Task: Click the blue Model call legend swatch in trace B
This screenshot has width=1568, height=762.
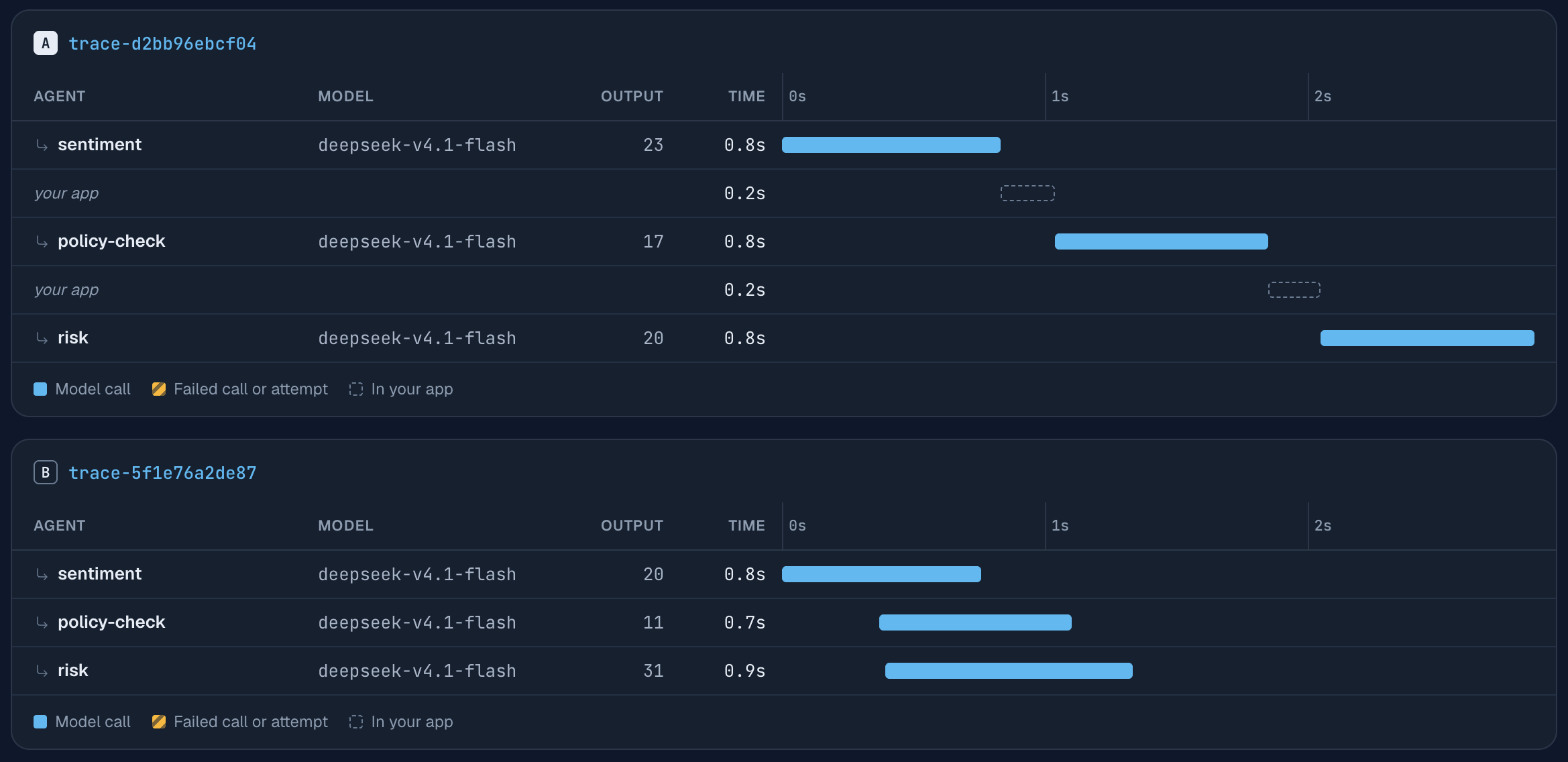Action: pyautogui.click(x=40, y=721)
